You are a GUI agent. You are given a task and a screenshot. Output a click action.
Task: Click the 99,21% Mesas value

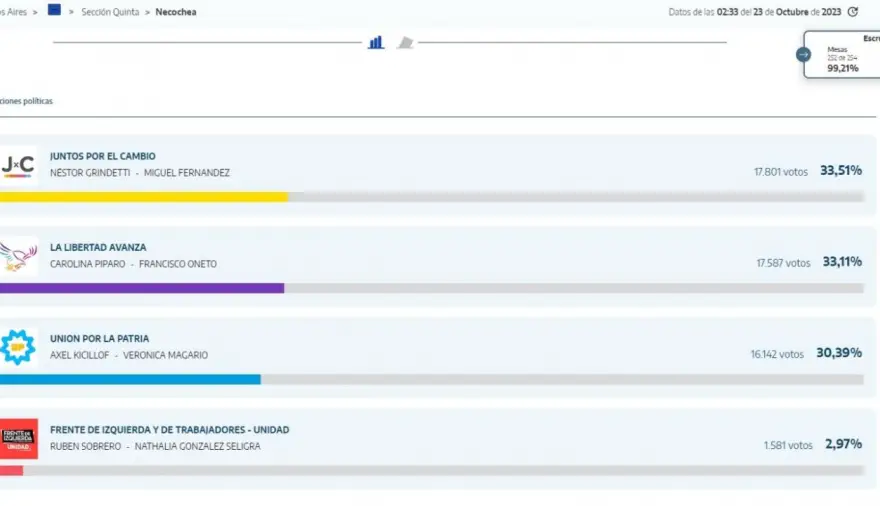tap(842, 68)
